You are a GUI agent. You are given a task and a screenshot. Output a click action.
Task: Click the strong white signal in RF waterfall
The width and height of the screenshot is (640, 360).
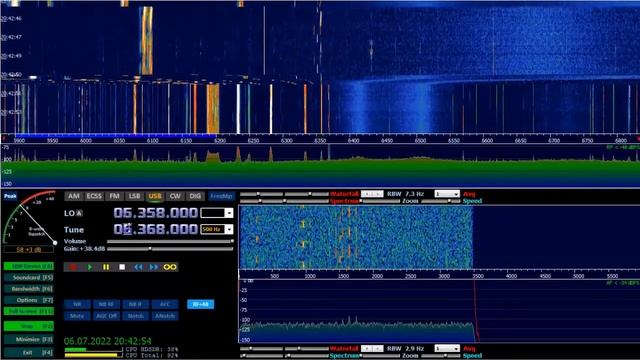click(238, 109)
